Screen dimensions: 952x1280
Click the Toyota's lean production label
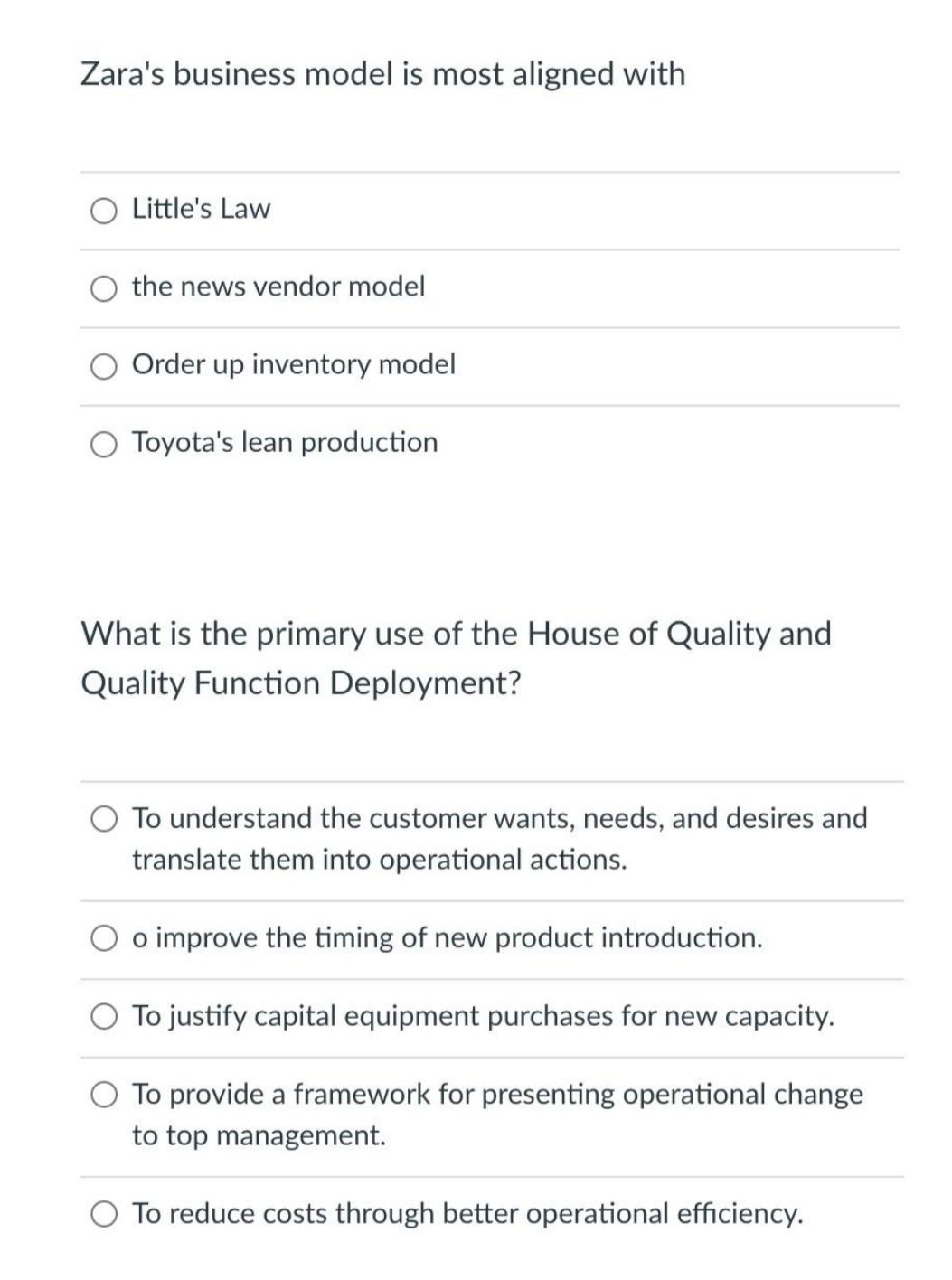pyautogui.click(x=285, y=443)
